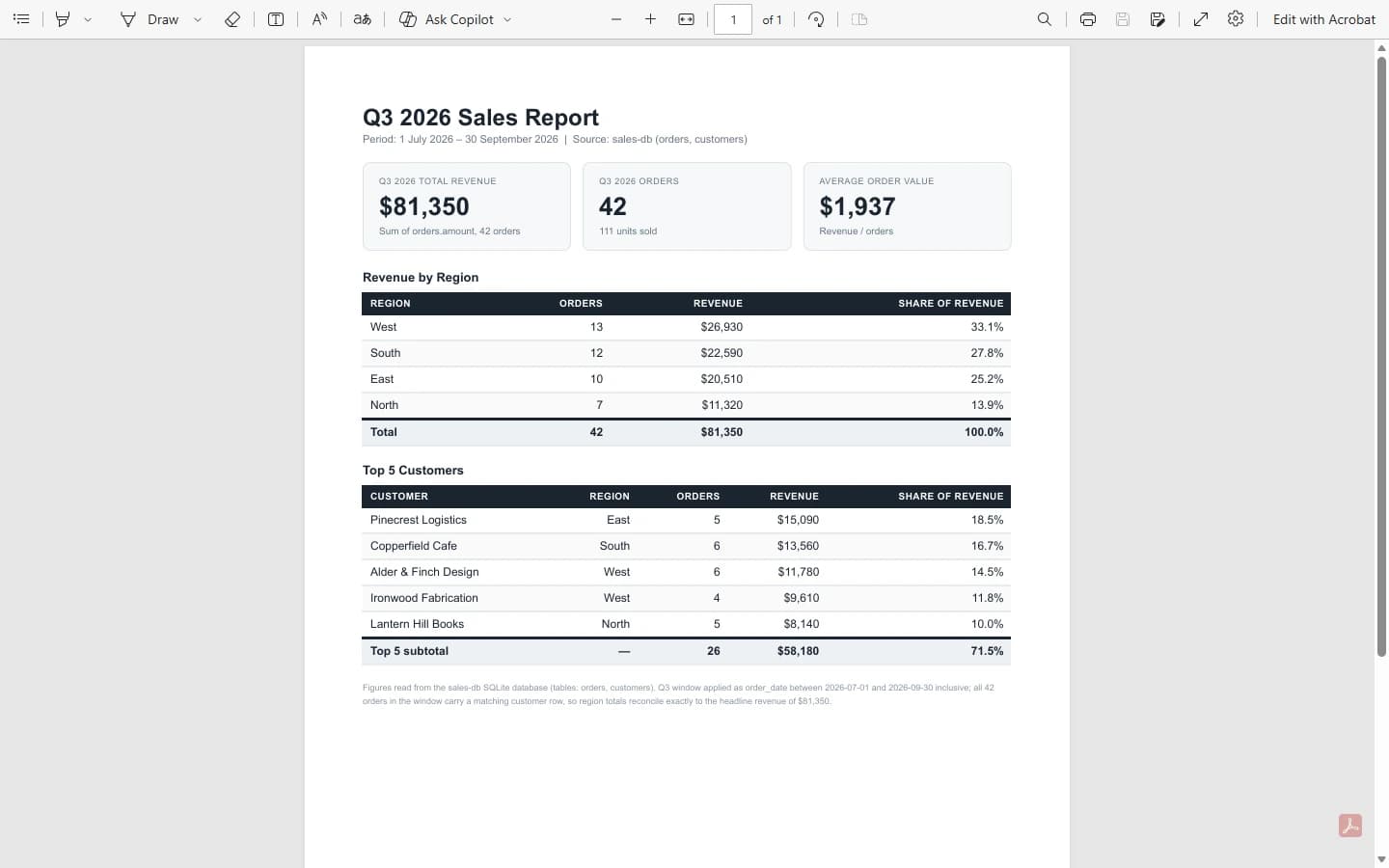The height and width of the screenshot is (868, 1389).
Task: Click Edit with Acrobat
Action: pyautogui.click(x=1324, y=19)
